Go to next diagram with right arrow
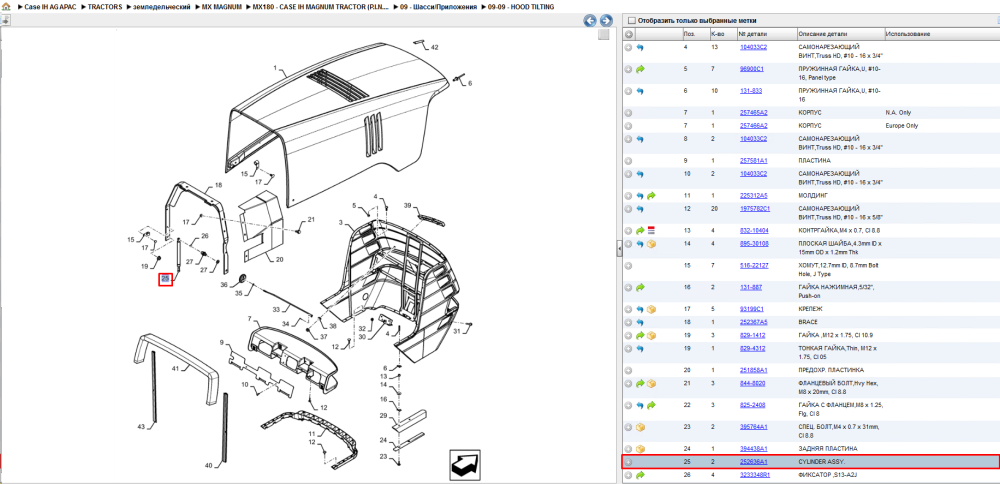1000x484 pixels. [x=606, y=20]
